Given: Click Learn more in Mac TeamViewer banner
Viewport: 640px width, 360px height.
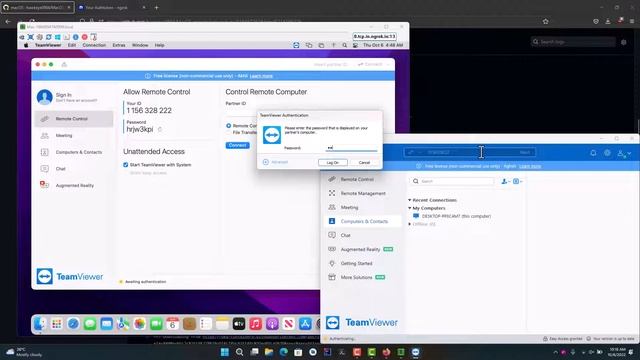Looking at the screenshot, I should coord(261,76).
